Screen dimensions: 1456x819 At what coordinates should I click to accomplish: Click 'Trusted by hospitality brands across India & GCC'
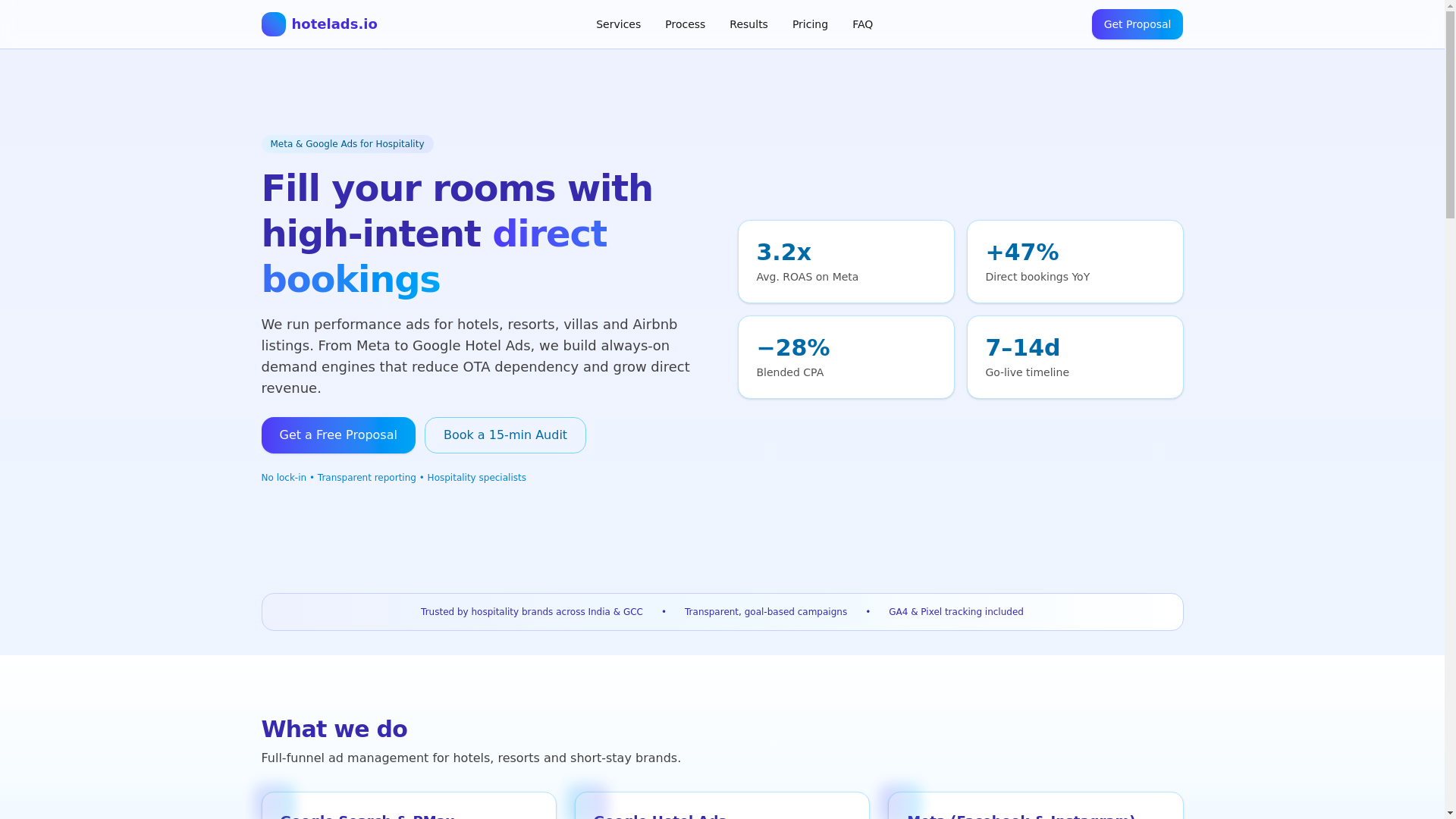pos(532,612)
